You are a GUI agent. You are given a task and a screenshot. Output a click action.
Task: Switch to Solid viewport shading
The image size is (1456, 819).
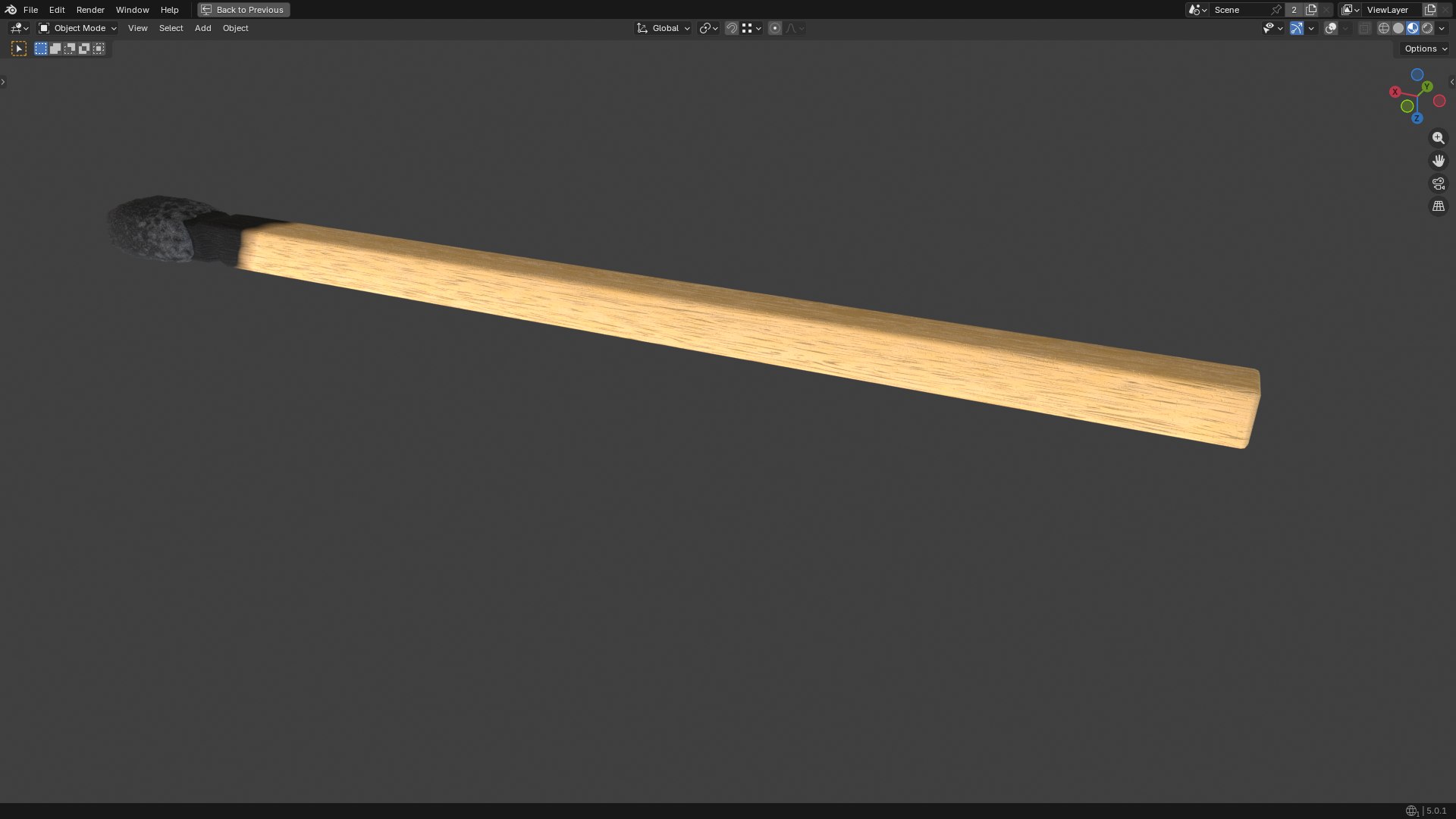1398,28
